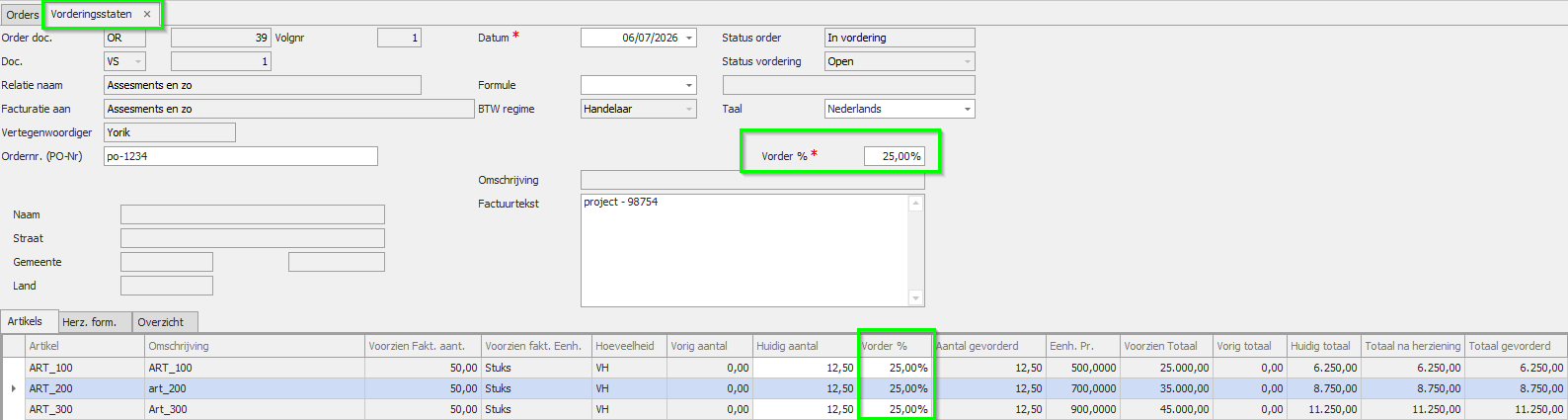Click the Vorig aantal column header
Image resolution: width=1568 pixels, height=420 pixels.
(710, 346)
